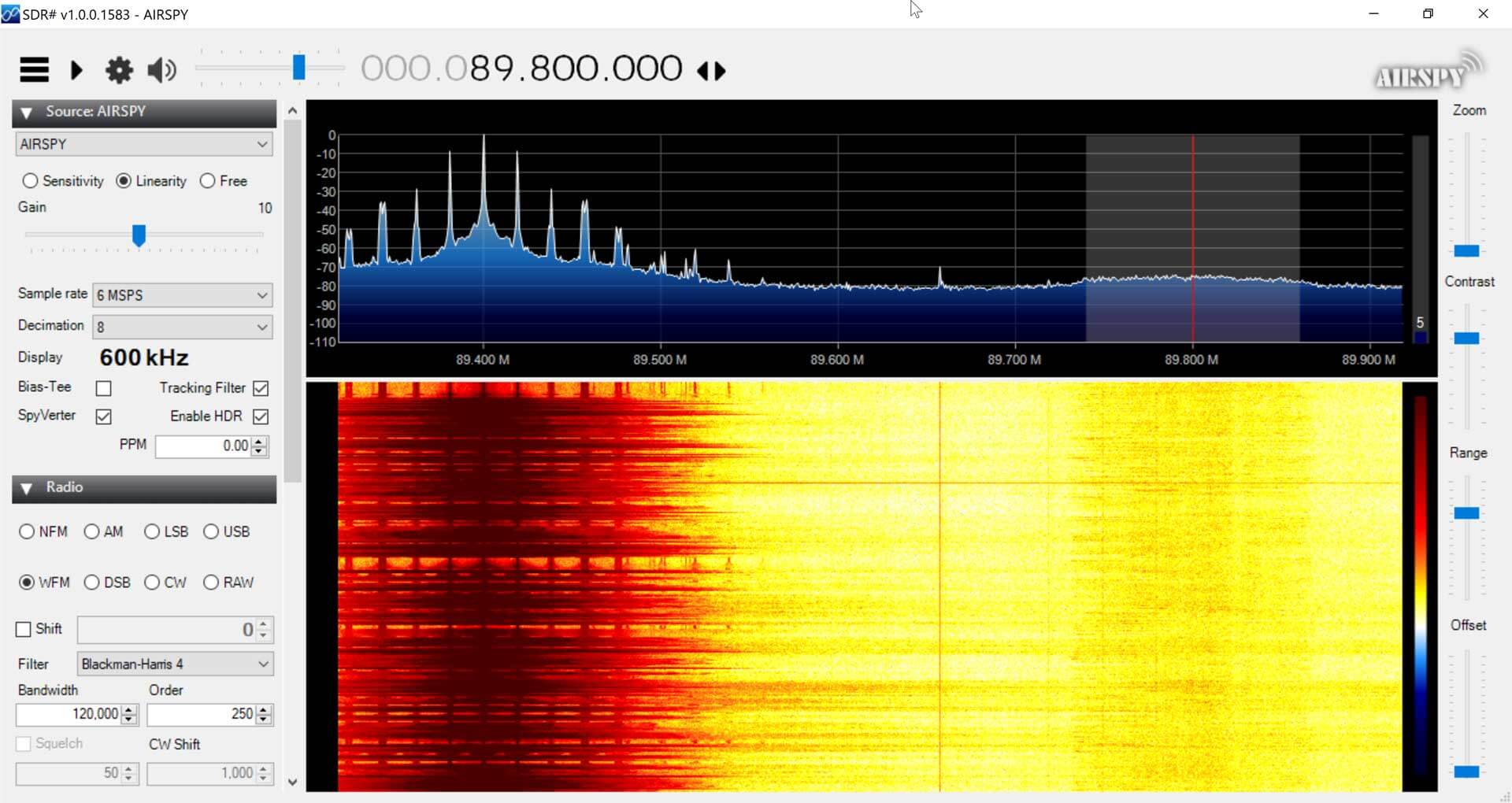Open the Blackman-Harris 4 filter dropdown

click(264, 664)
